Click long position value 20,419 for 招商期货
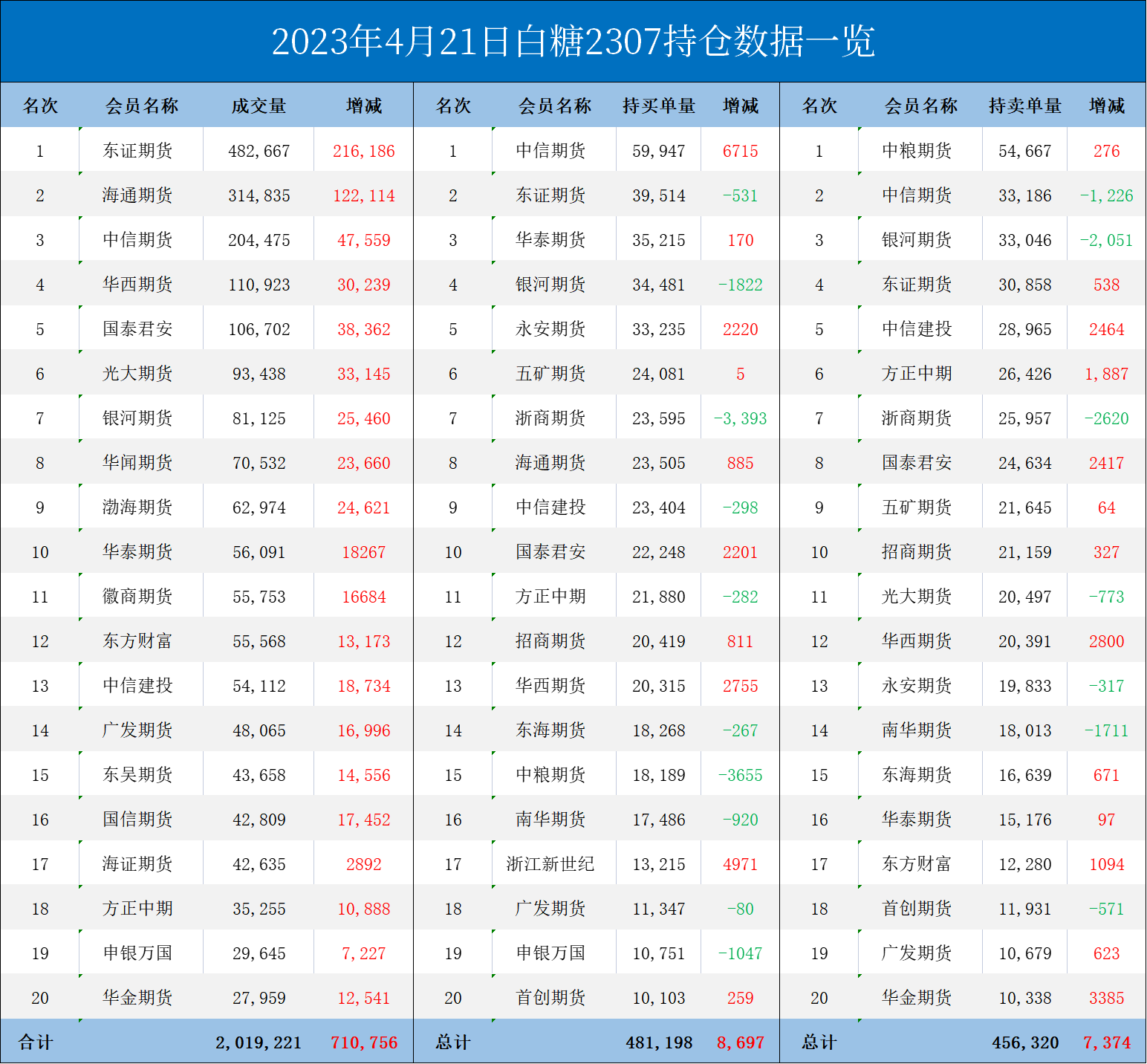1147x1064 pixels. 659,641
